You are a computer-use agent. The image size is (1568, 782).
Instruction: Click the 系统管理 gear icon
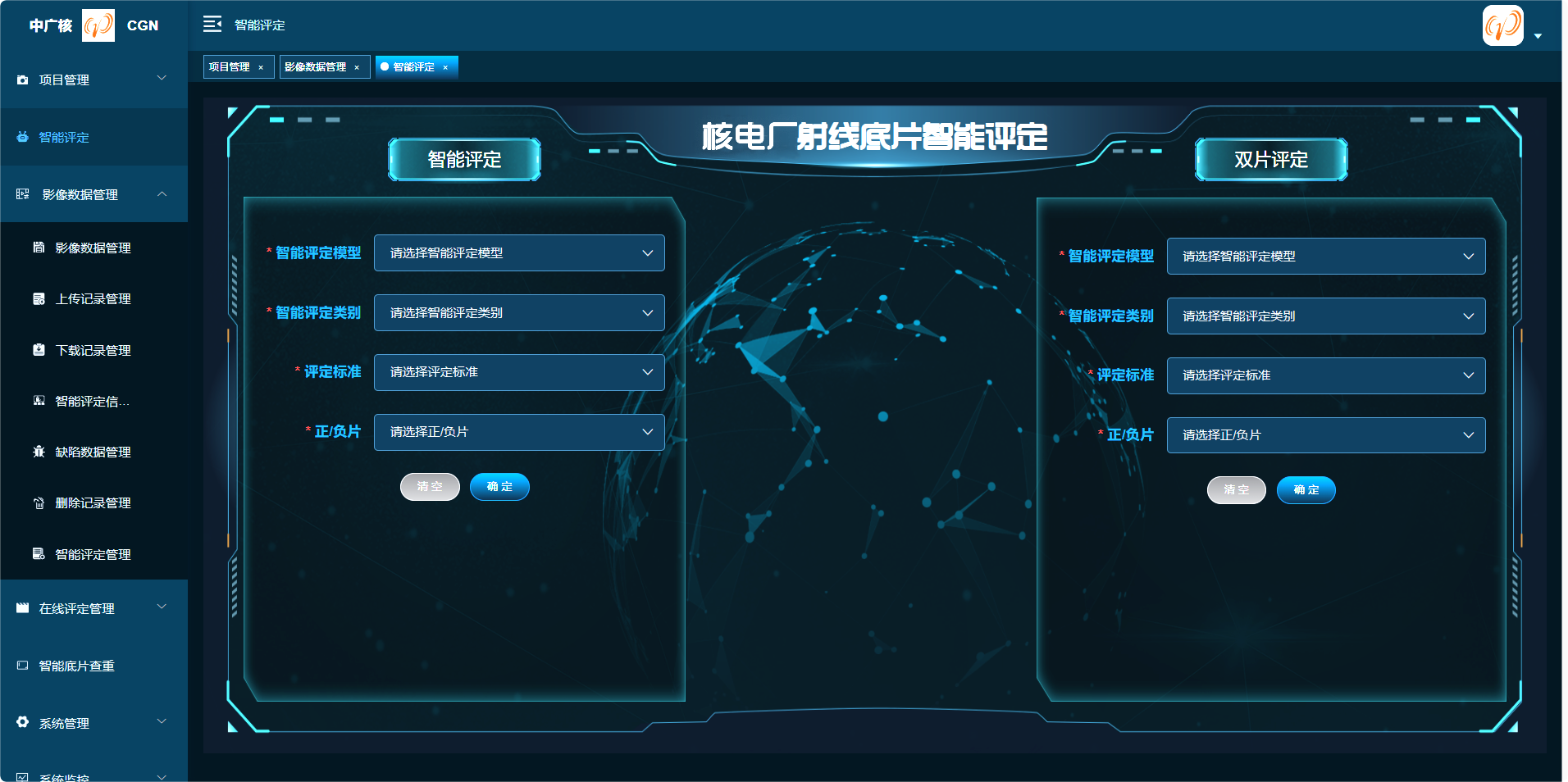pyautogui.click(x=22, y=722)
